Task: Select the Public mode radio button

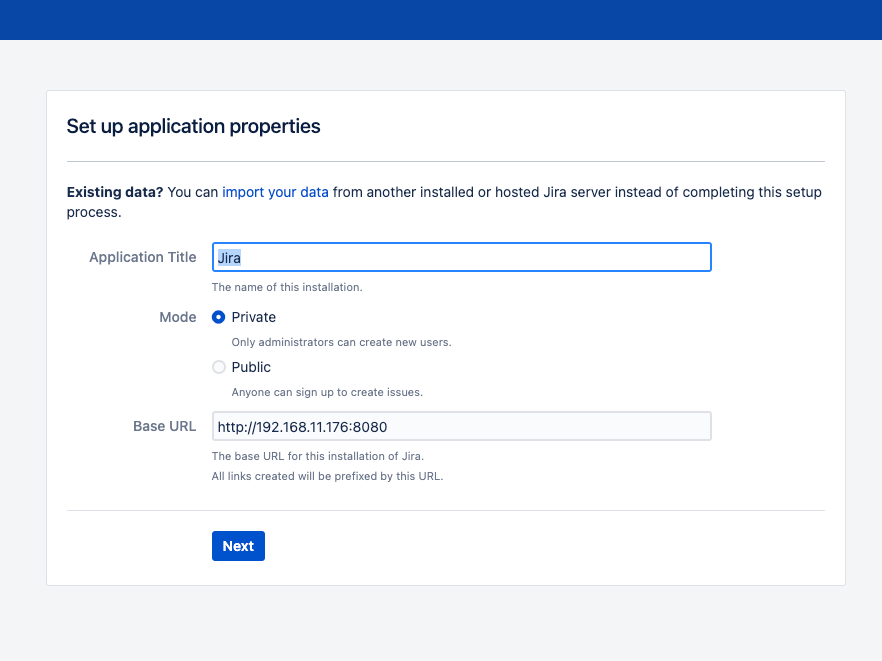Action: (219, 367)
